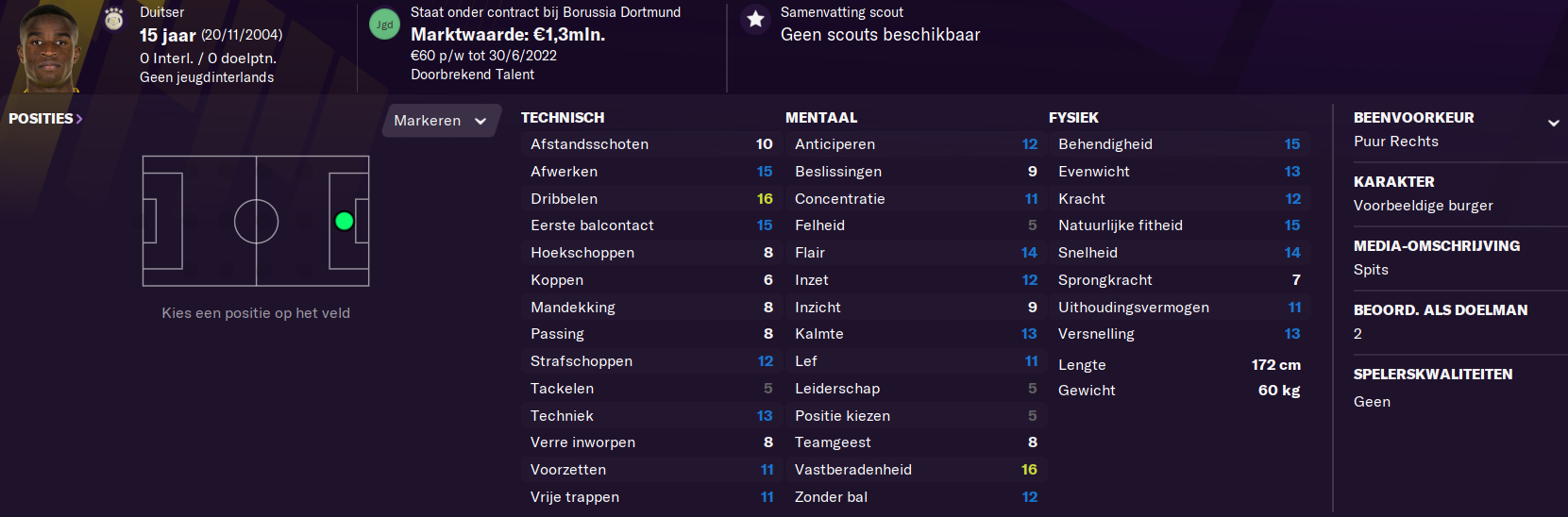The width and height of the screenshot is (1568, 517).
Task: Select the Vastberadenheid attribute row
Action: click(x=916, y=470)
